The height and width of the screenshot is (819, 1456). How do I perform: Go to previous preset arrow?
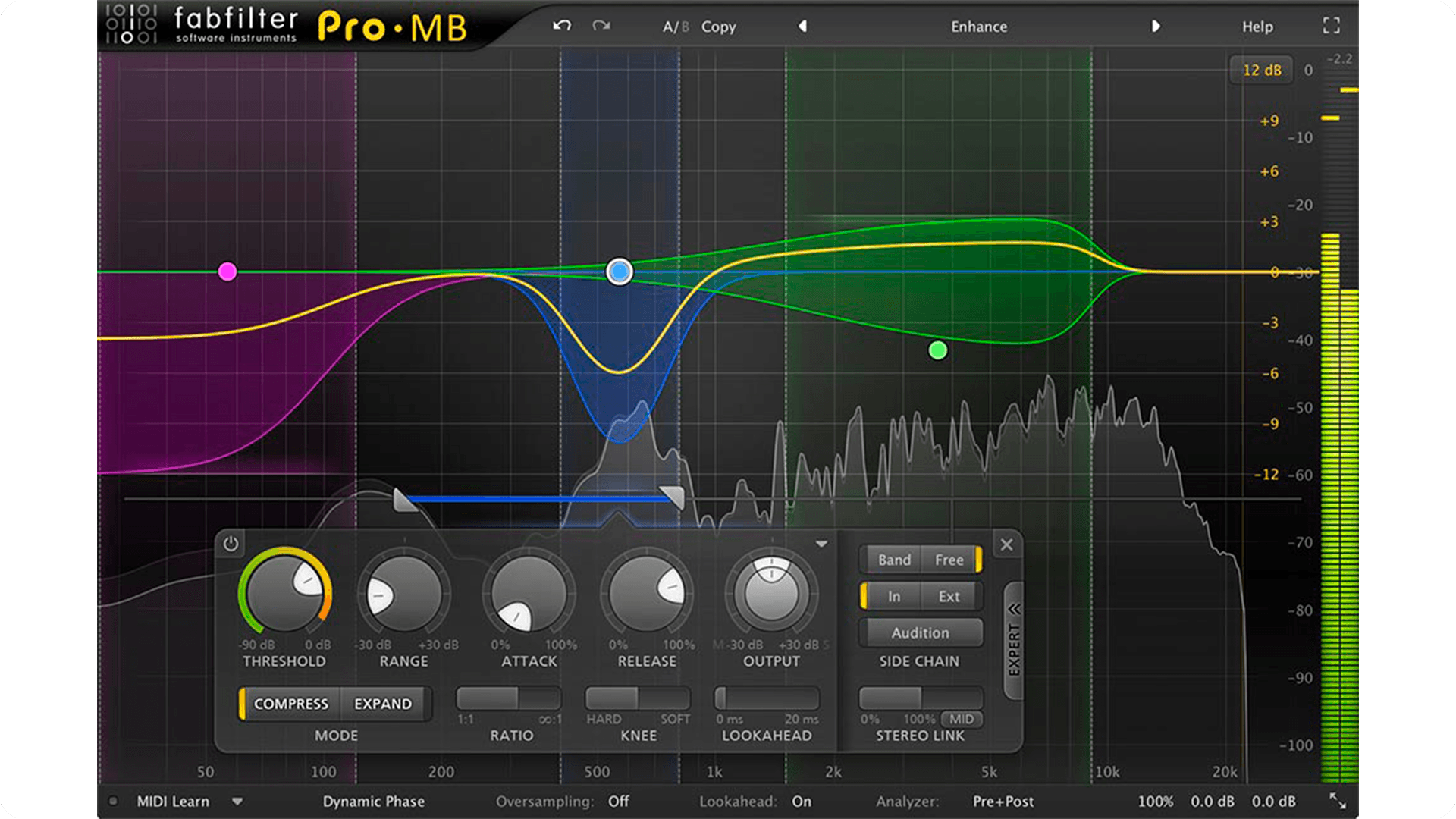[802, 27]
